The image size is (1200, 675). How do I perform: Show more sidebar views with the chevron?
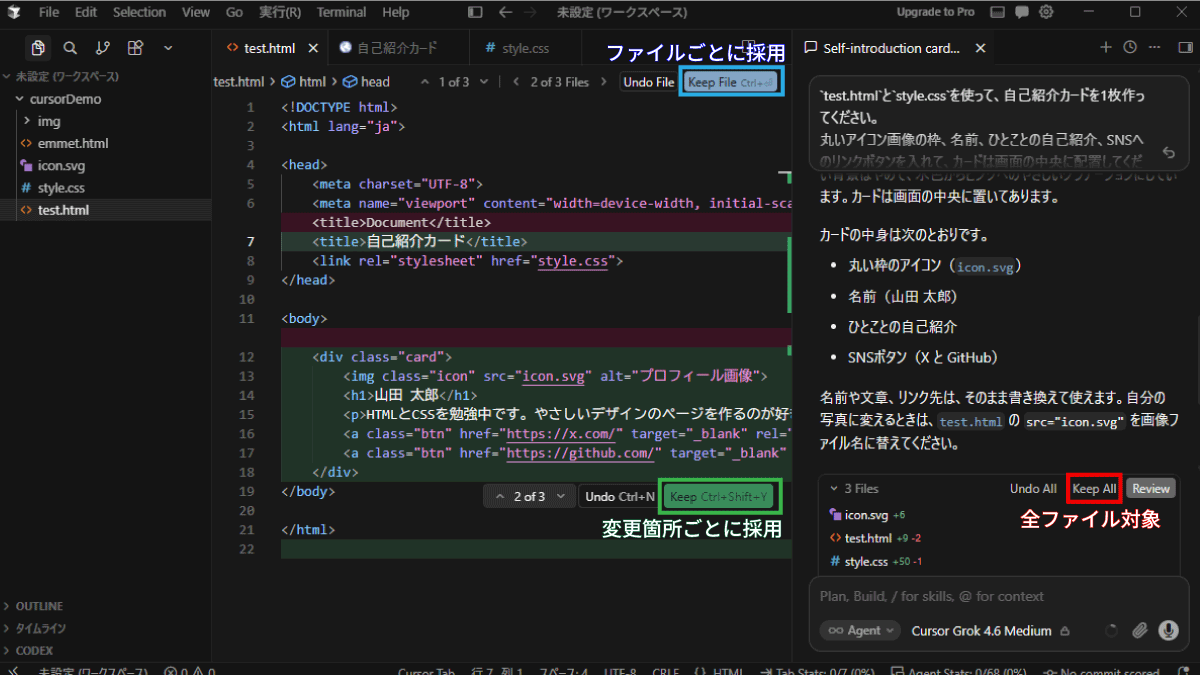[167, 48]
